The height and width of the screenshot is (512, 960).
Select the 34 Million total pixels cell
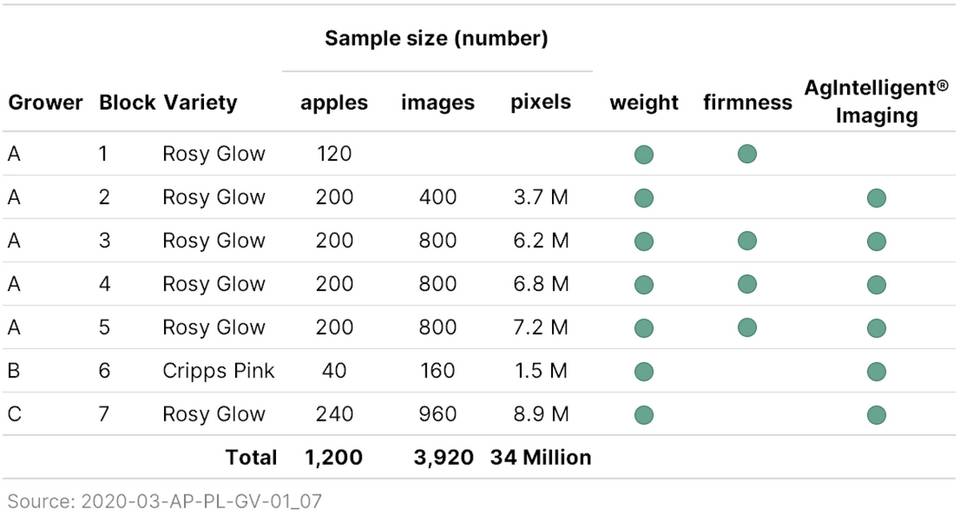[x=540, y=458]
